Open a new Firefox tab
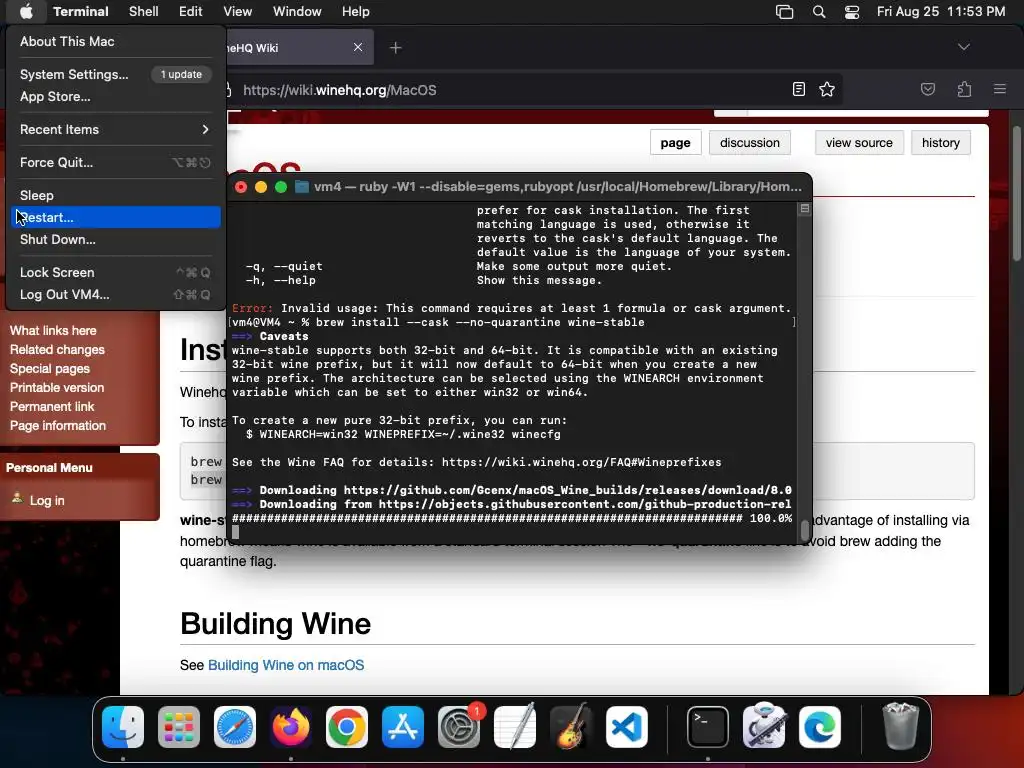This screenshot has height=768, width=1024. (396, 48)
